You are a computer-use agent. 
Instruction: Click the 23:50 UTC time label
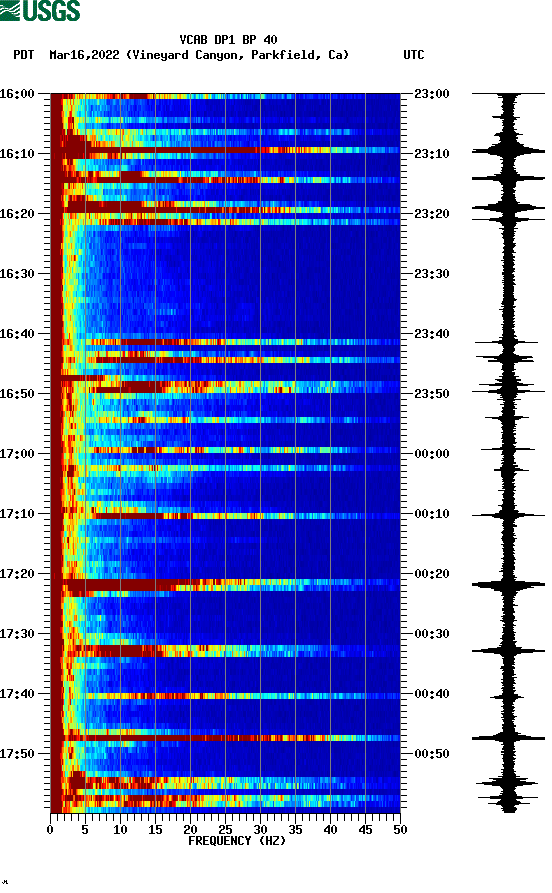[432, 394]
